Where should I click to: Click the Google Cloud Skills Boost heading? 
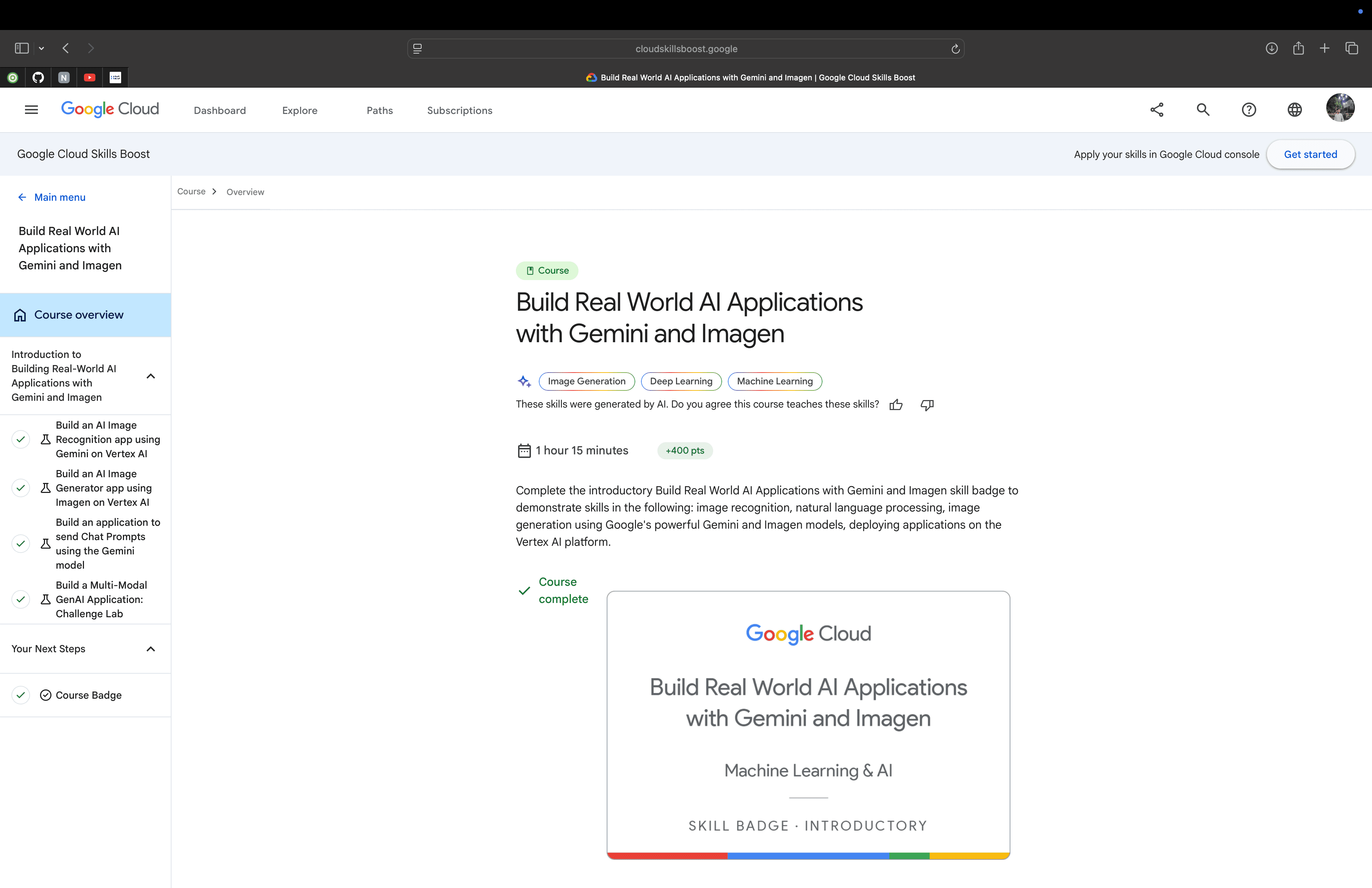[84, 154]
